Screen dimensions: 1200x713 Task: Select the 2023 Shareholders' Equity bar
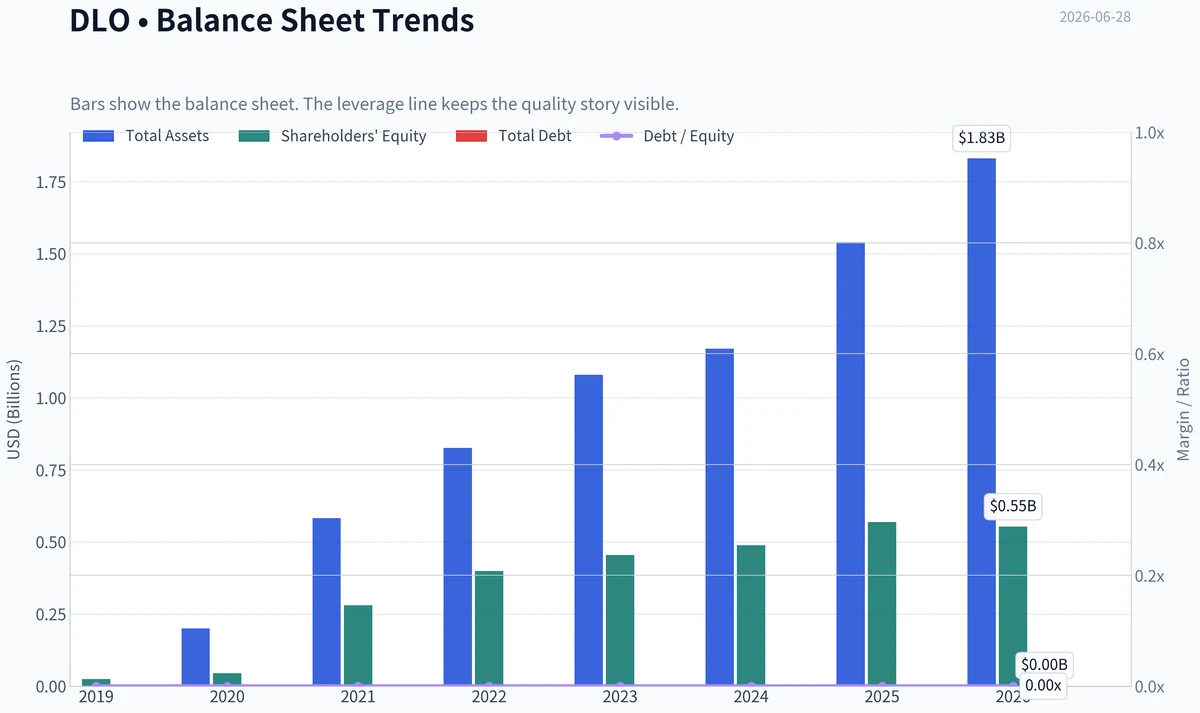620,620
